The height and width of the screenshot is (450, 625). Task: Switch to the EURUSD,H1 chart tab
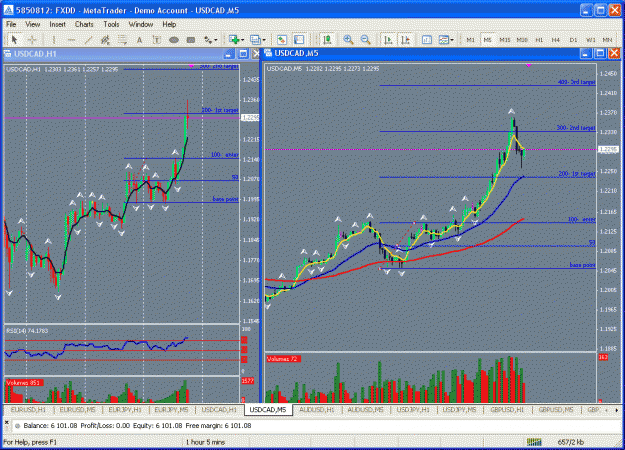click(x=28, y=409)
